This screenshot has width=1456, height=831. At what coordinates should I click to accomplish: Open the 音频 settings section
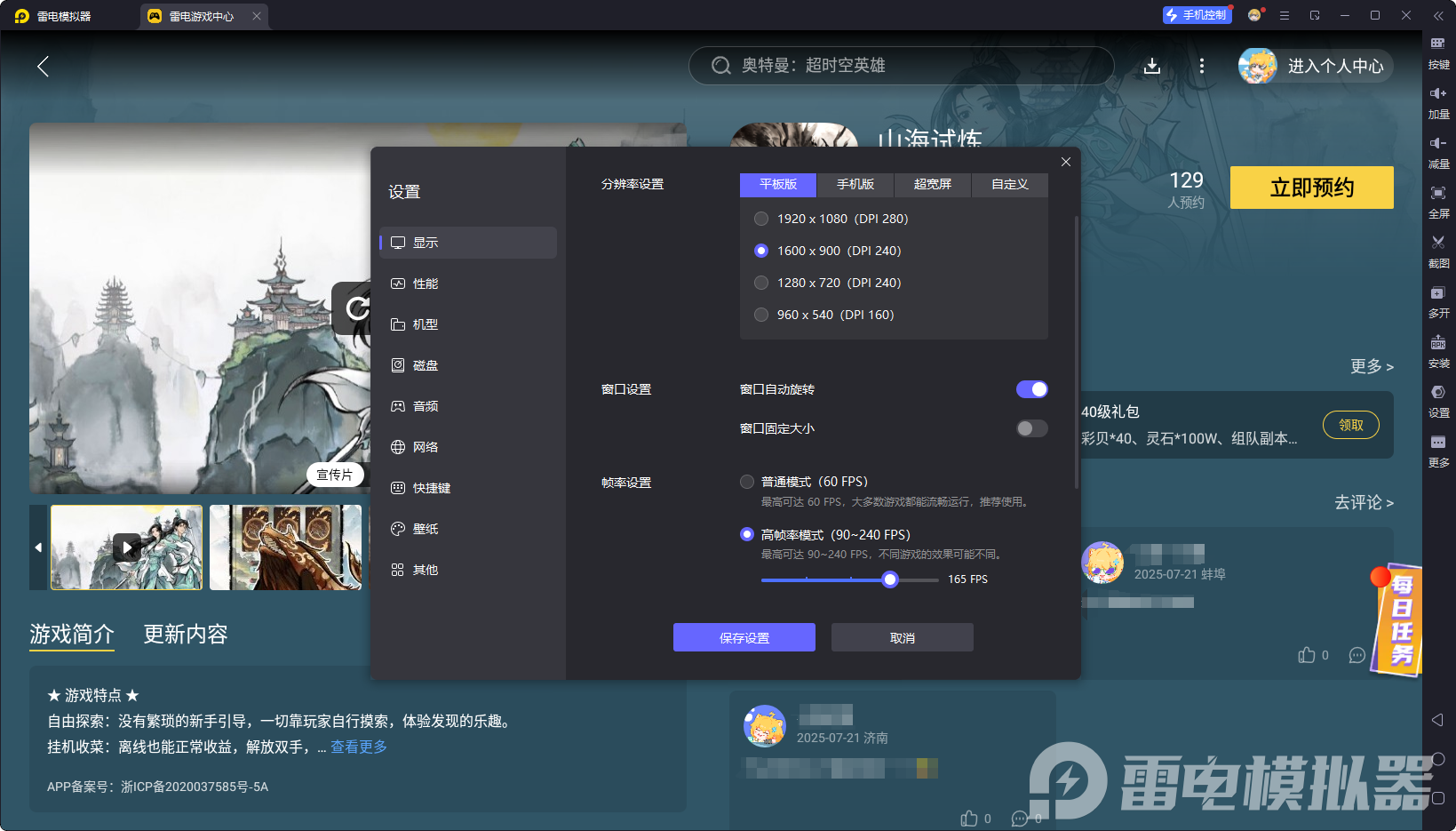coord(468,406)
